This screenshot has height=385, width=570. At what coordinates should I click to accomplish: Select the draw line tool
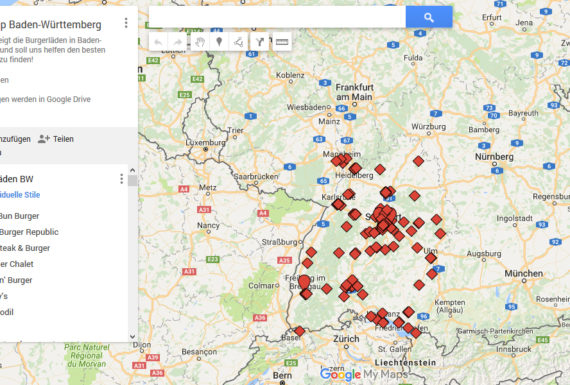coord(238,42)
